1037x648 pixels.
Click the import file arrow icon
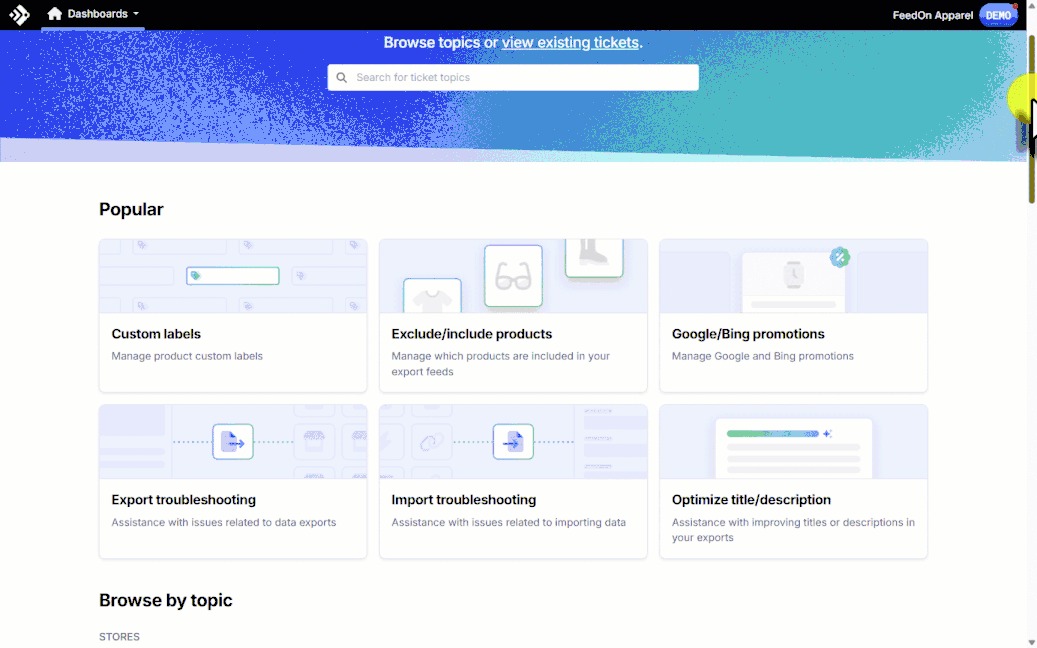tap(513, 442)
